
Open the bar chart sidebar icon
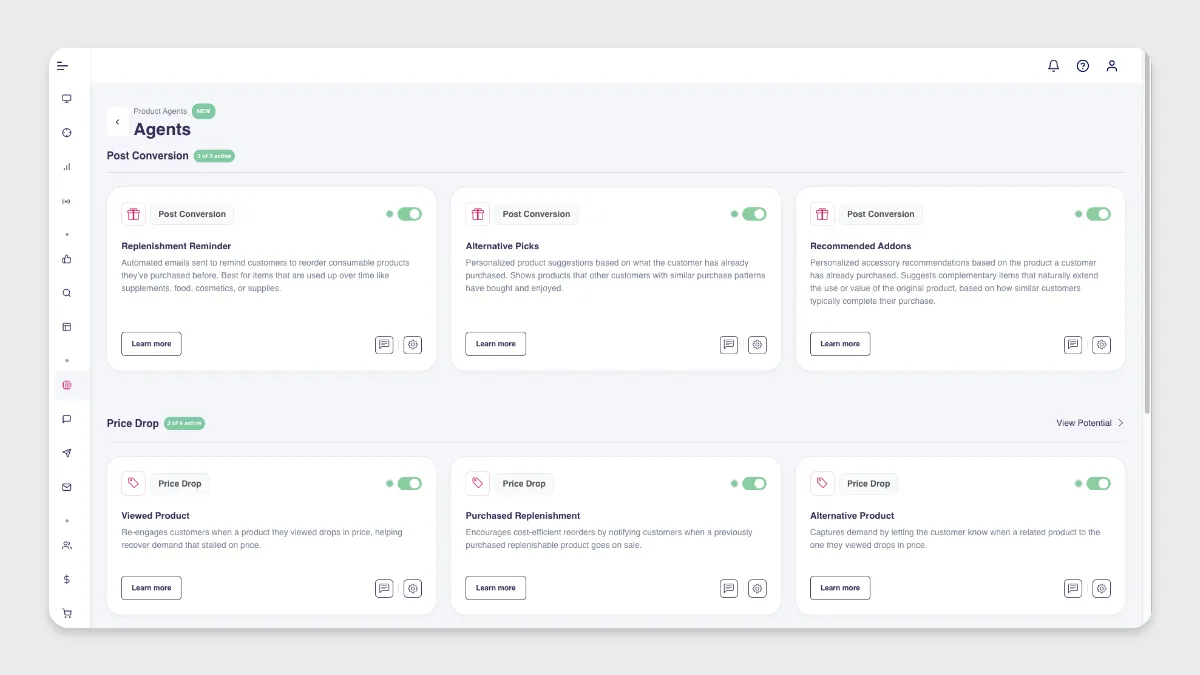tap(67, 167)
